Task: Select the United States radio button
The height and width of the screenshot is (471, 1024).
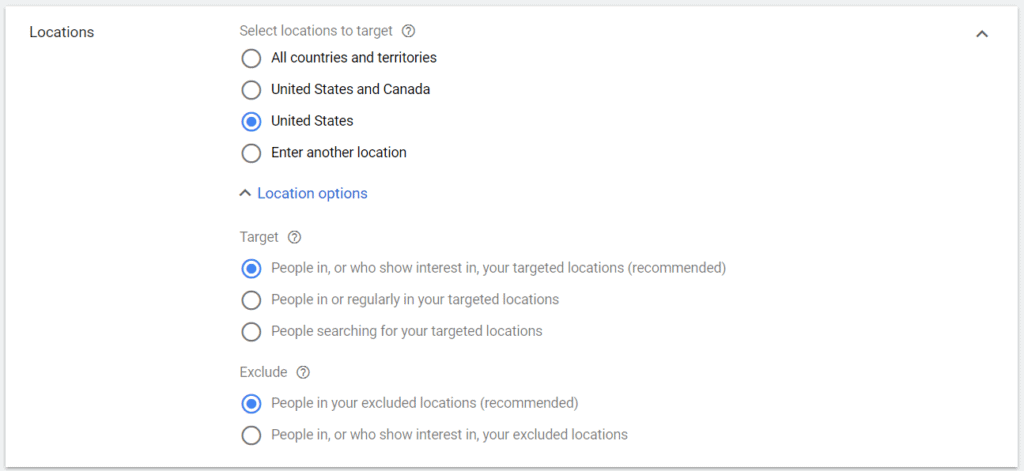Action: click(251, 121)
